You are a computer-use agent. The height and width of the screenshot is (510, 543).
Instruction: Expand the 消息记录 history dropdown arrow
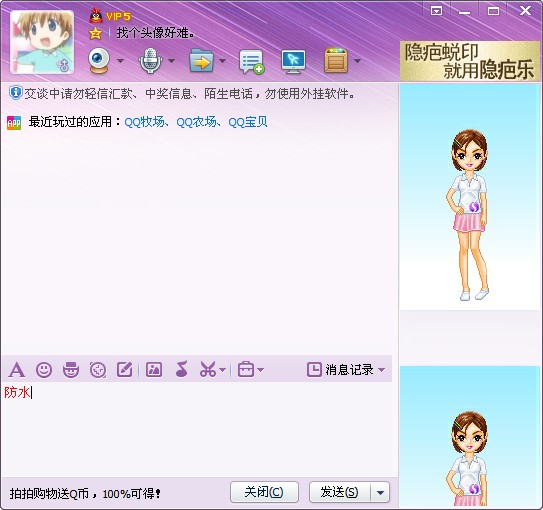point(382,370)
